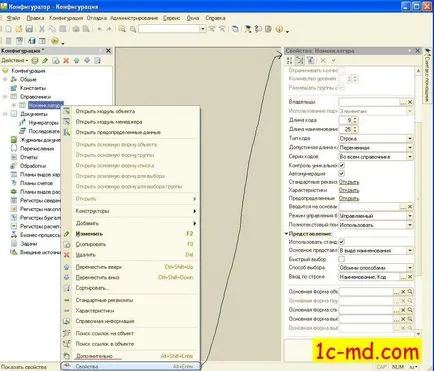The height and width of the screenshot is (371, 434).
Task: Open Способ выбора dropdown
Action: [x=410, y=268]
